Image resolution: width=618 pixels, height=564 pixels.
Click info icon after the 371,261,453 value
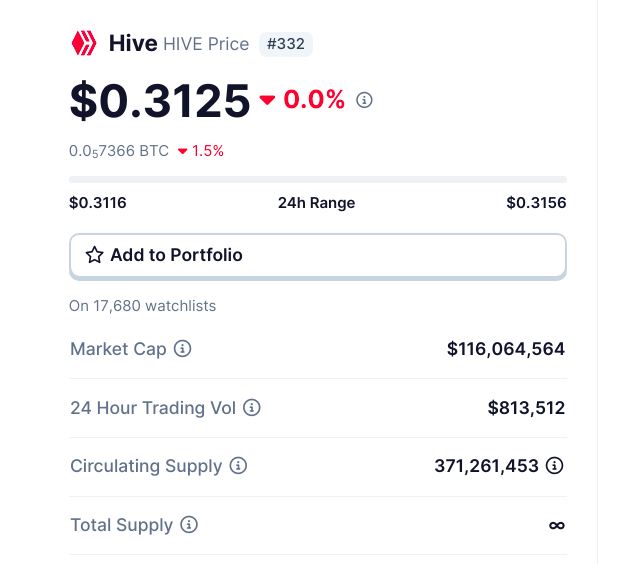555,465
